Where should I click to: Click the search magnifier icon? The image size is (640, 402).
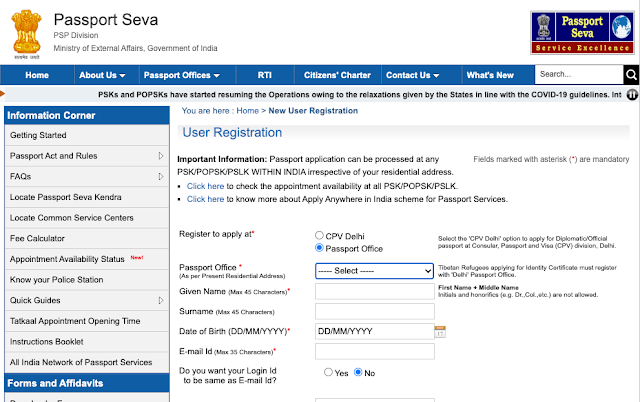click(x=631, y=75)
